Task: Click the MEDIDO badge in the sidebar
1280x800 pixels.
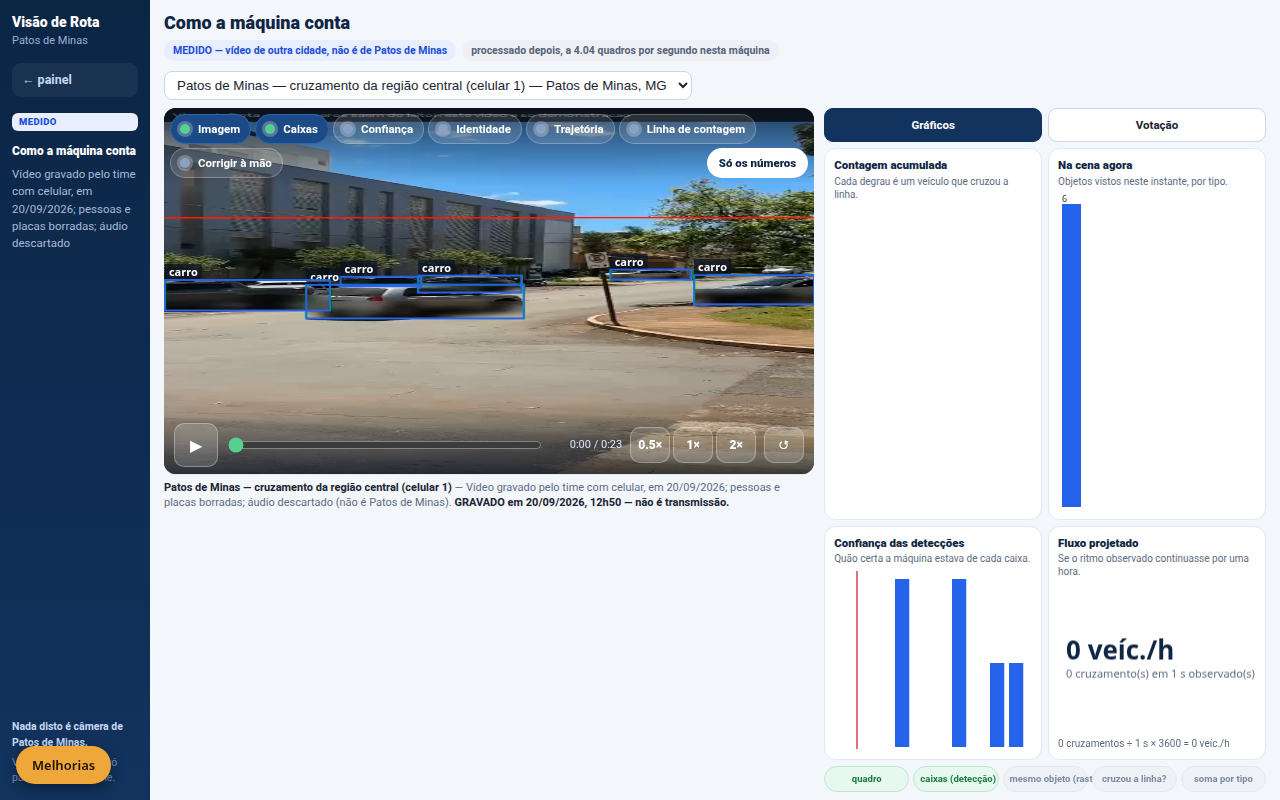Action: (75, 122)
